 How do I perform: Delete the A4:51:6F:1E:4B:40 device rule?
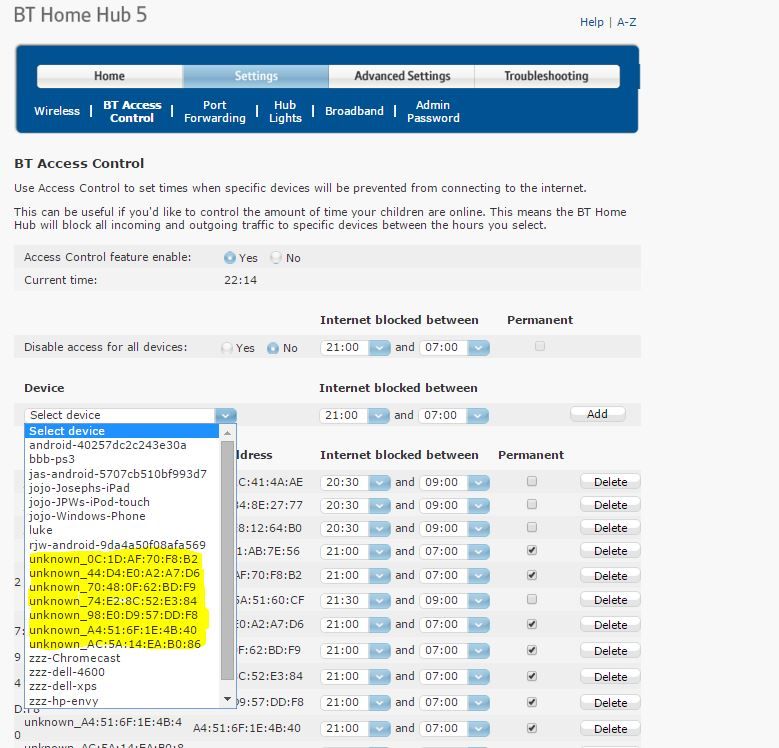tap(610, 729)
